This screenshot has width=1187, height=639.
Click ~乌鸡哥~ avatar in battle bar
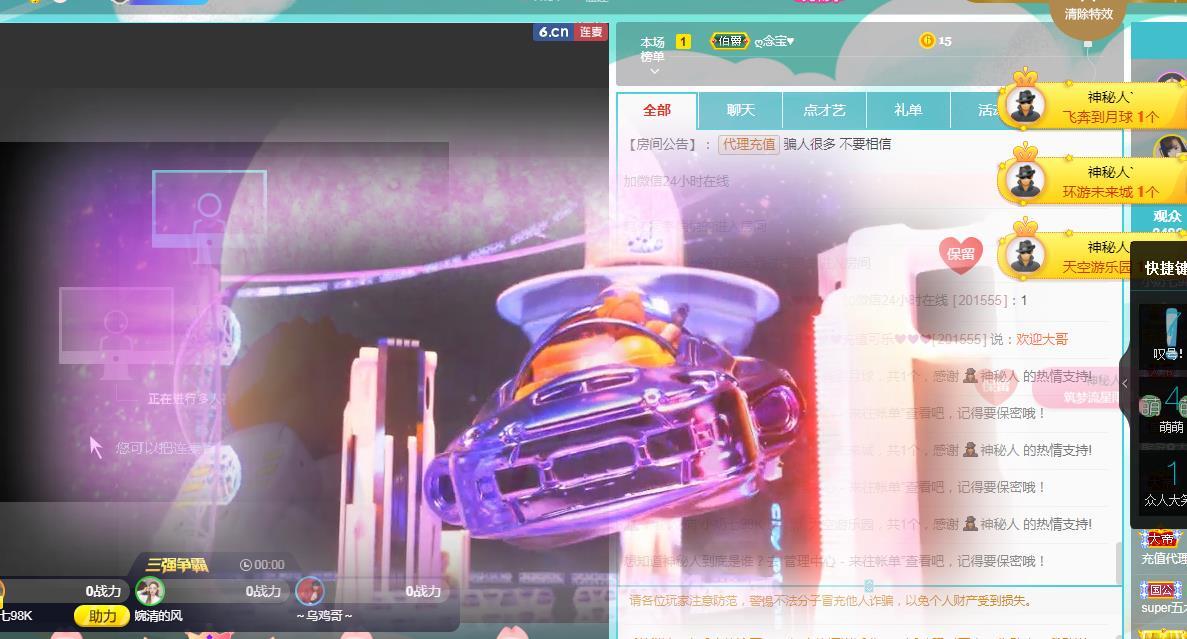310,591
